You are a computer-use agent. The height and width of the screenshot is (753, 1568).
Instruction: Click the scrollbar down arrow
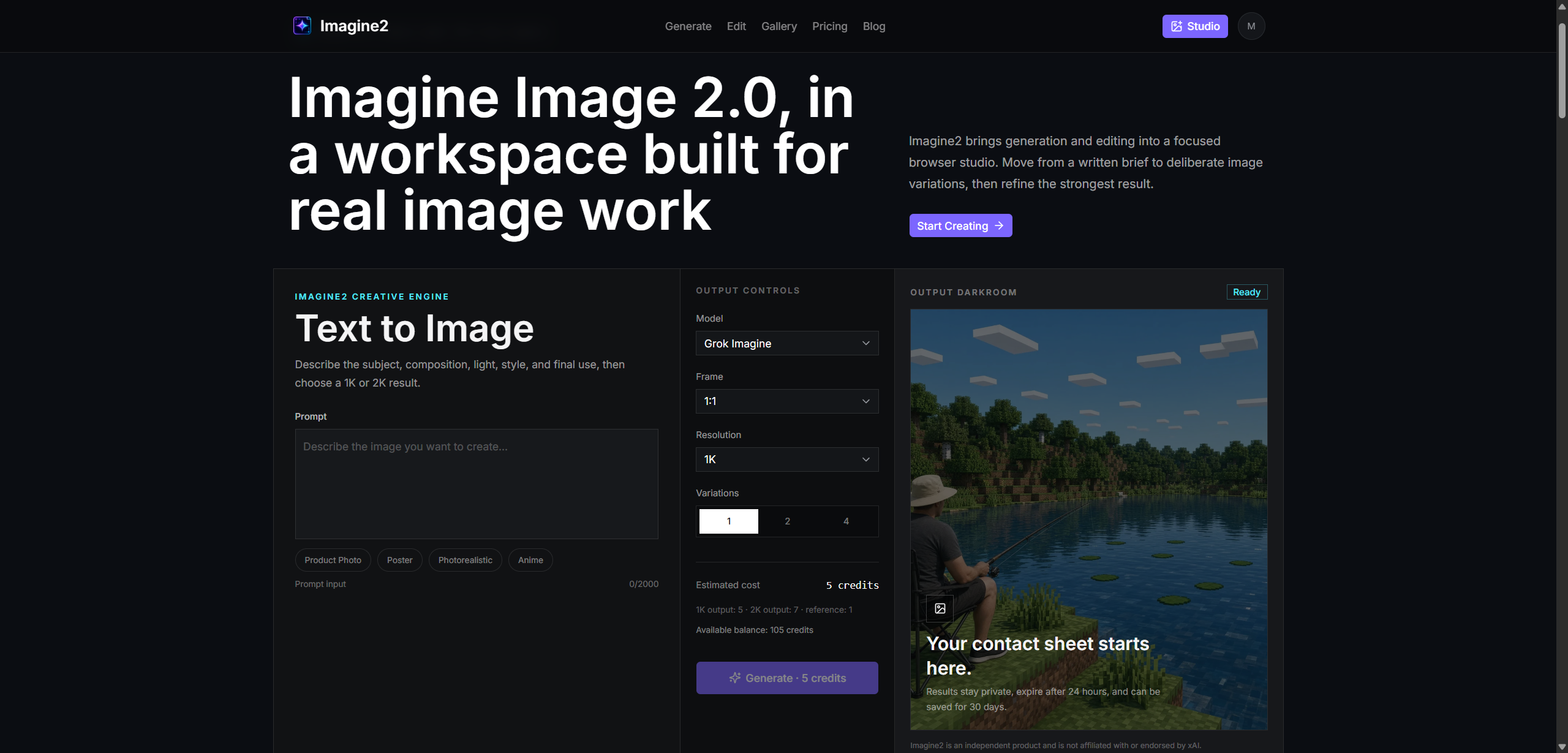pyautogui.click(x=1562, y=747)
